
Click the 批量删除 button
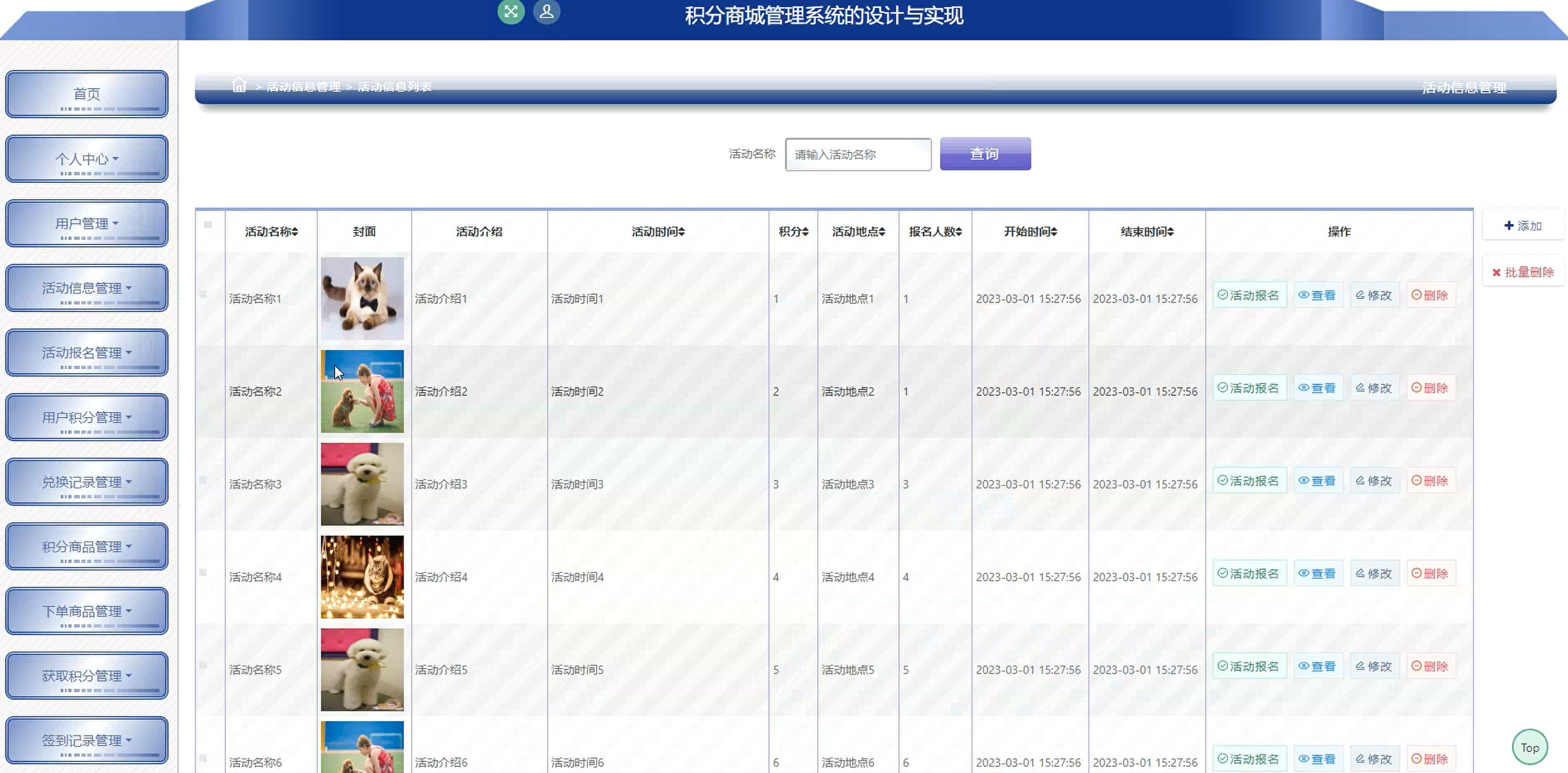point(1523,272)
